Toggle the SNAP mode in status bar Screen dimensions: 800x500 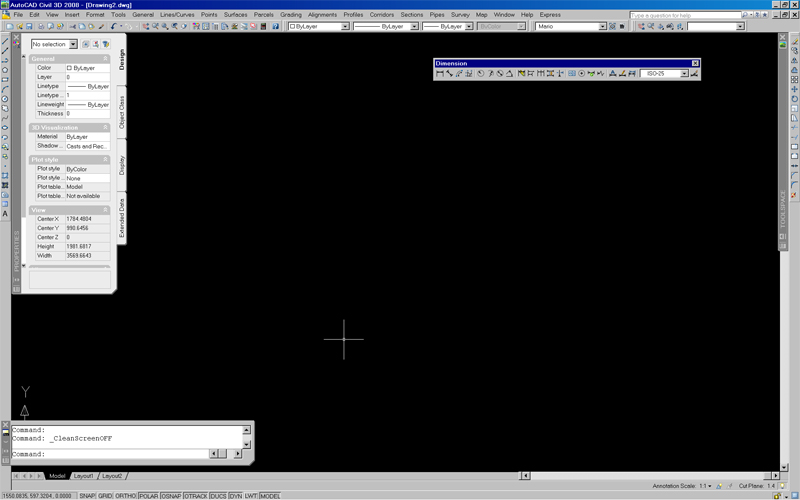pos(89,496)
